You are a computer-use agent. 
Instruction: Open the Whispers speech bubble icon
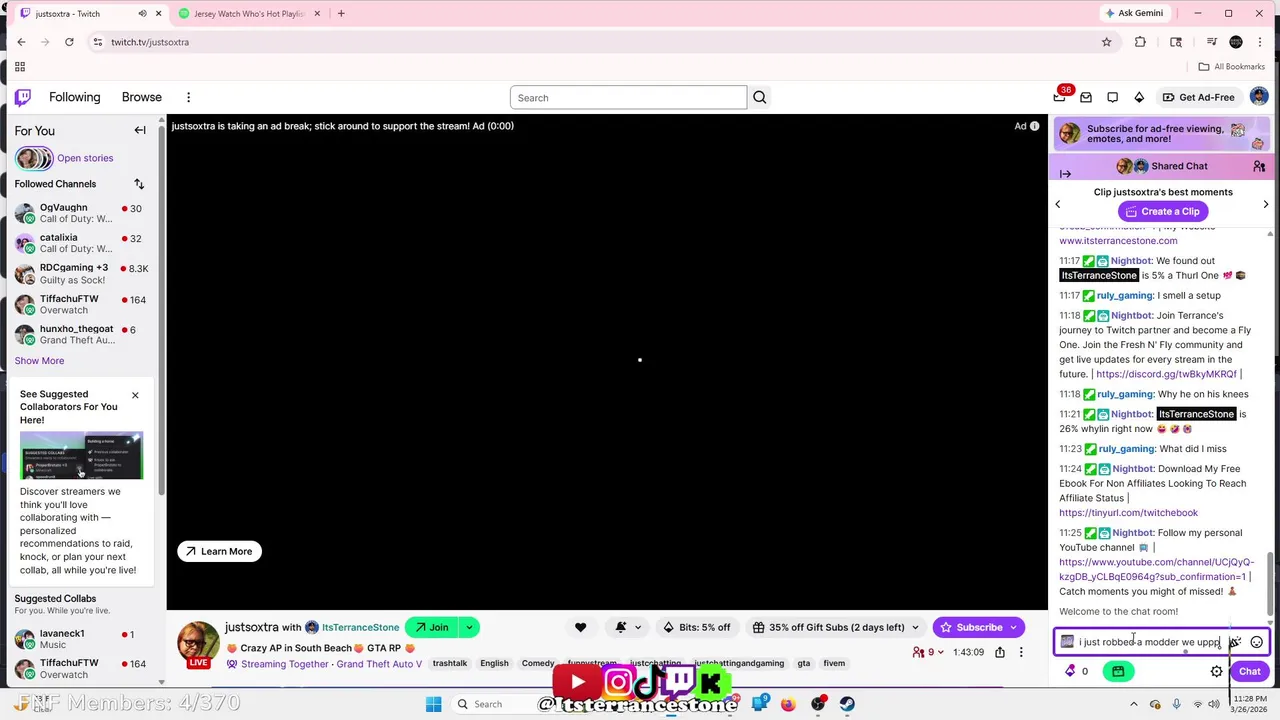pyautogui.click(x=1112, y=97)
